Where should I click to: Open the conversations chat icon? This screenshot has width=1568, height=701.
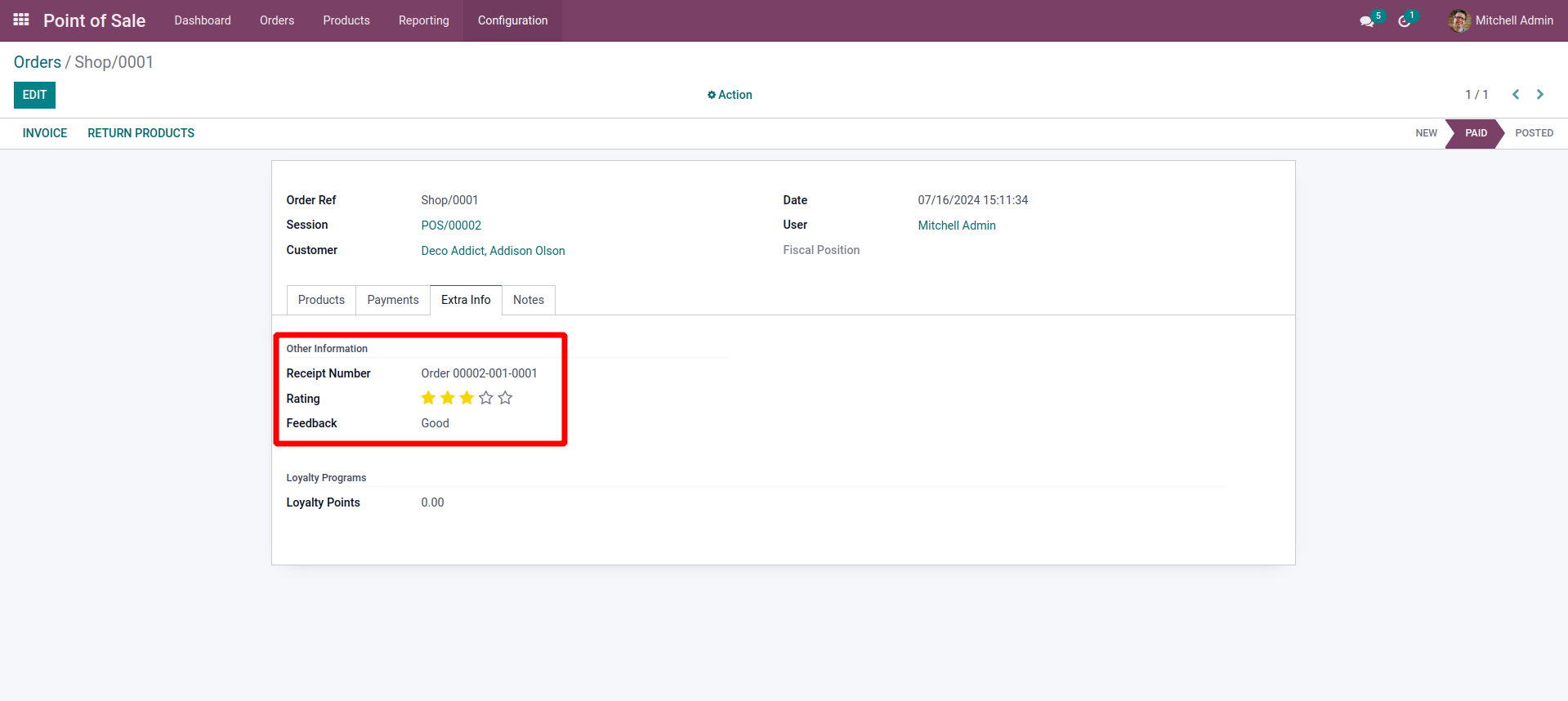pyautogui.click(x=1366, y=21)
